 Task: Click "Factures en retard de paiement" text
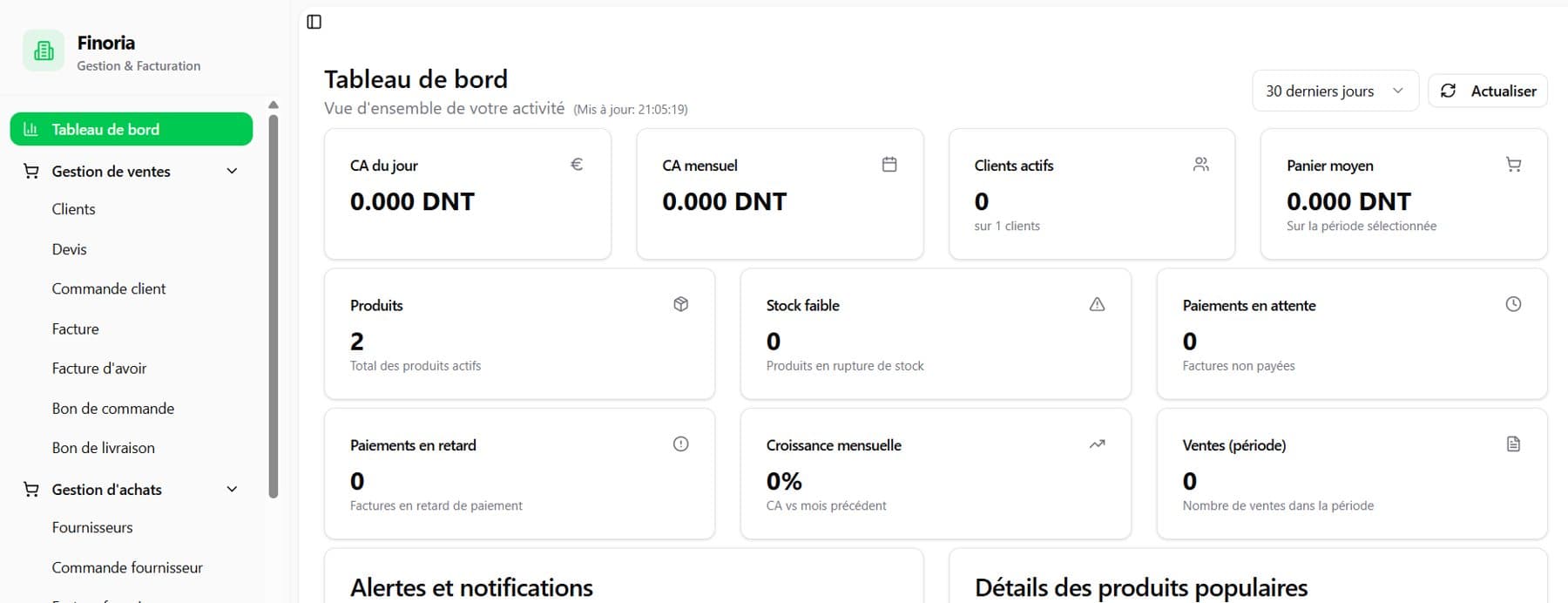pyautogui.click(x=436, y=505)
